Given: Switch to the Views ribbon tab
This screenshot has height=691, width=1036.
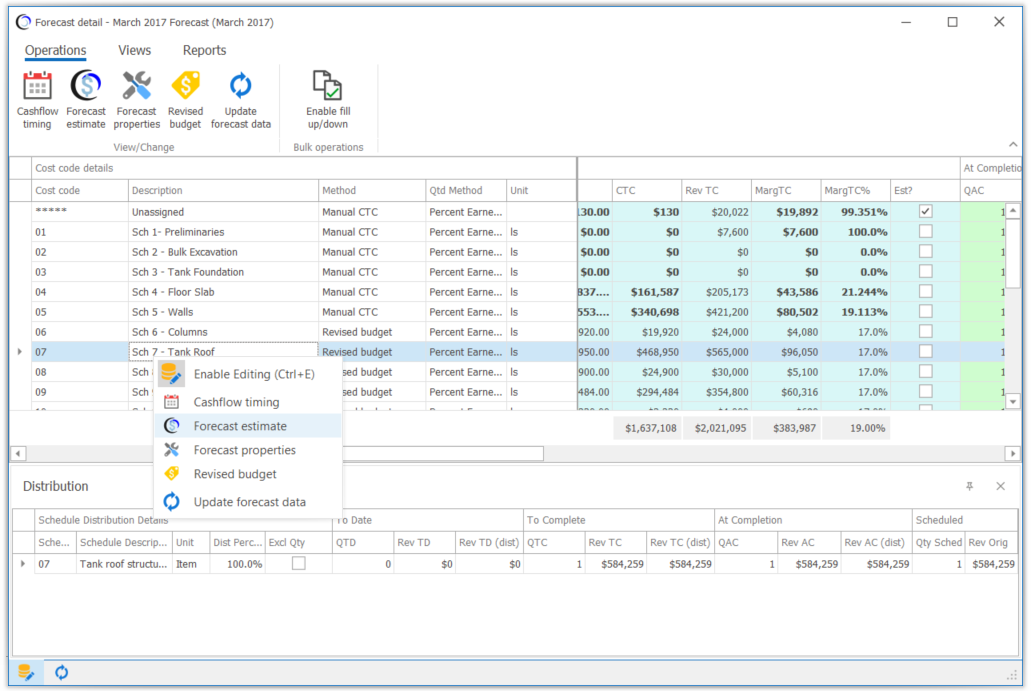Looking at the screenshot, I should 134,50.
